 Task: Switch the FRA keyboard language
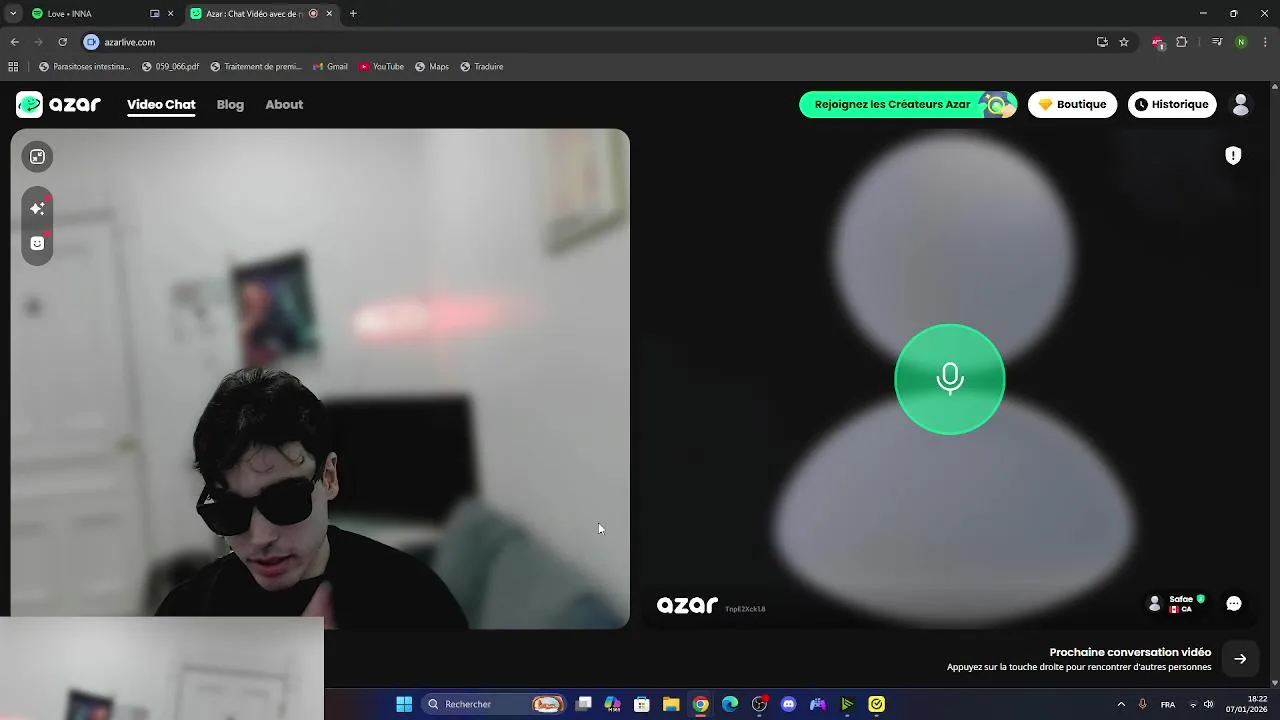coord(1167,704)
